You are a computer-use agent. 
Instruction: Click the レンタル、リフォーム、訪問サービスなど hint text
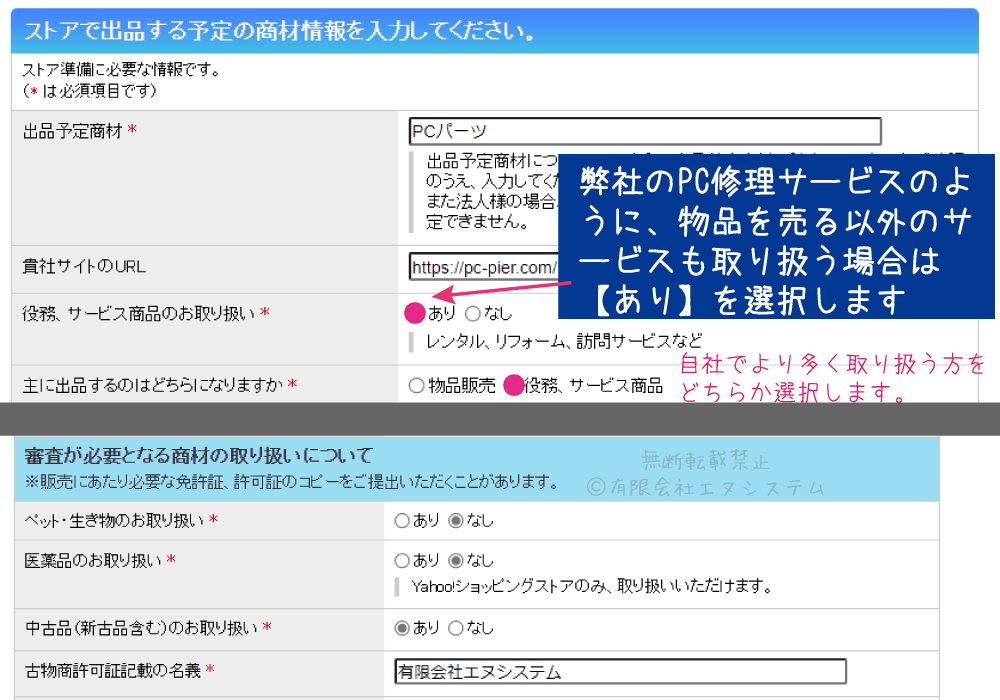pos(564,341)
